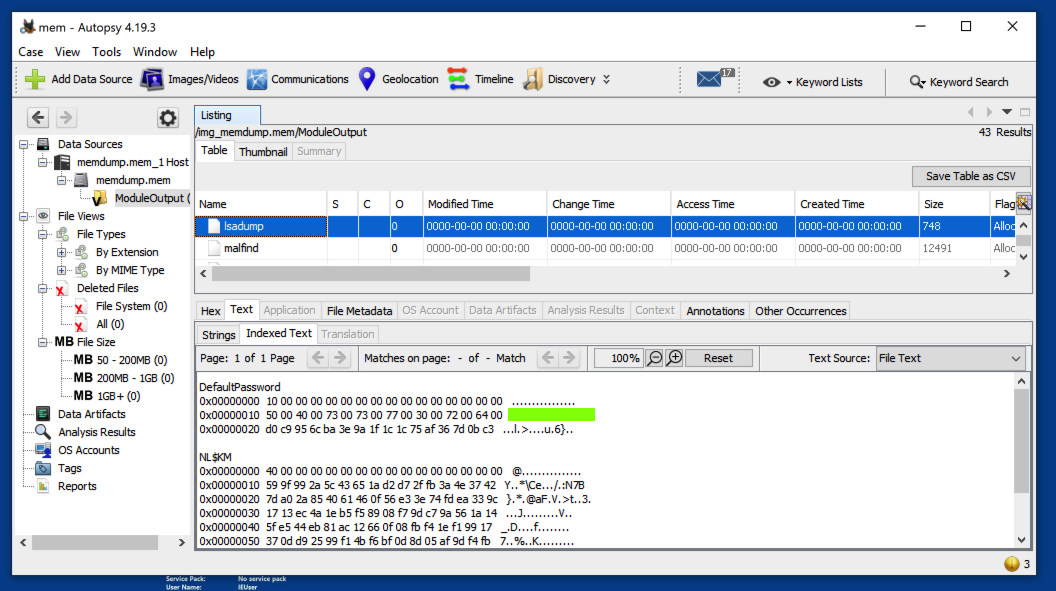1056x591 pixels.
Task: Click the column chooser icon at the table corner
Action: click(x=1024, y=203)
